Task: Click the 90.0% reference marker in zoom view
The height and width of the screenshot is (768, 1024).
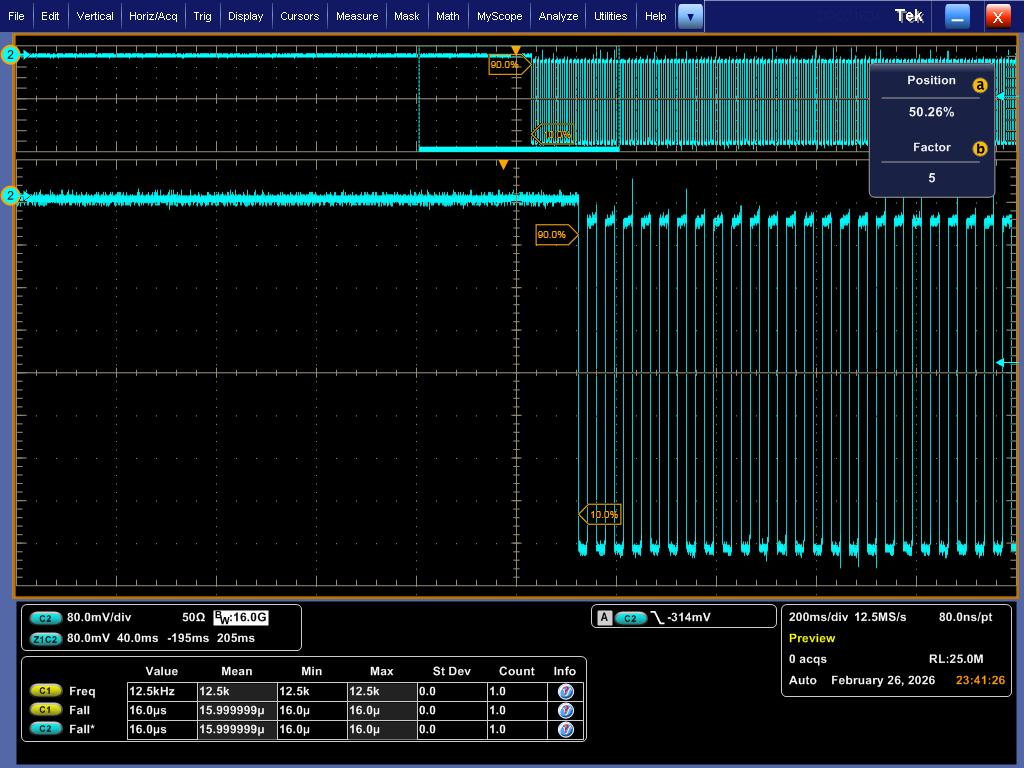Action: click(552, 235)
